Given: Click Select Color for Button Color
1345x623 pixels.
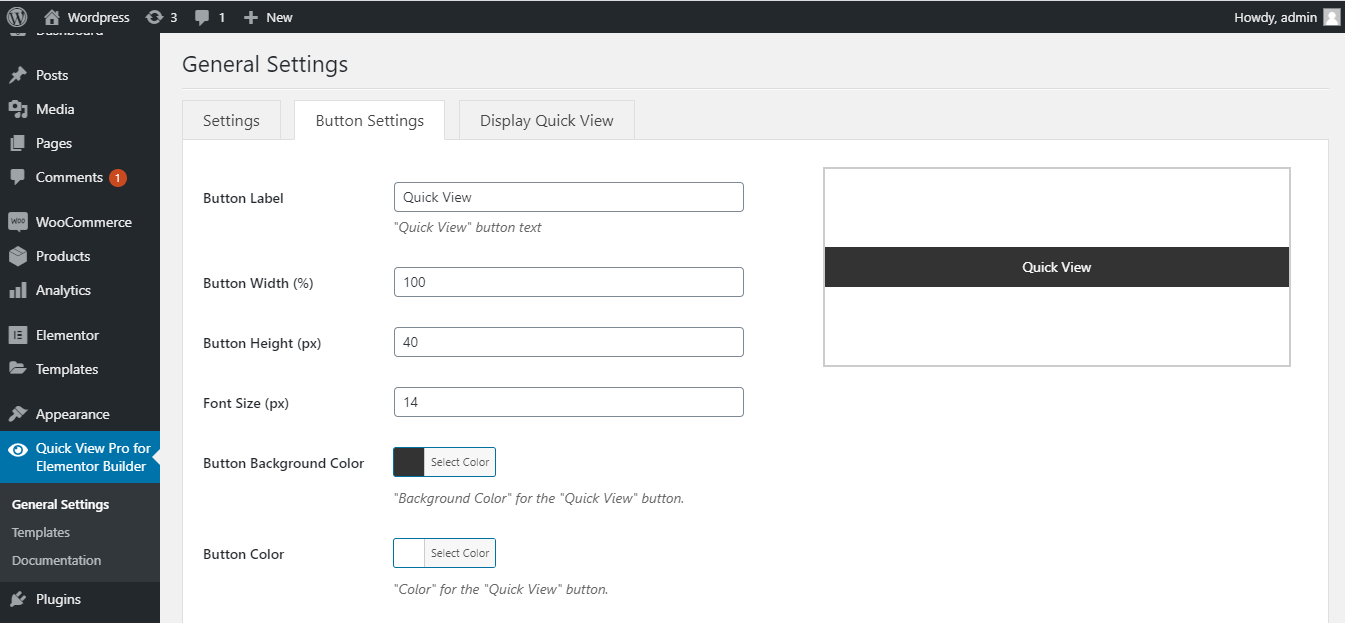Looking at the screenshot, I should [459, 552].
